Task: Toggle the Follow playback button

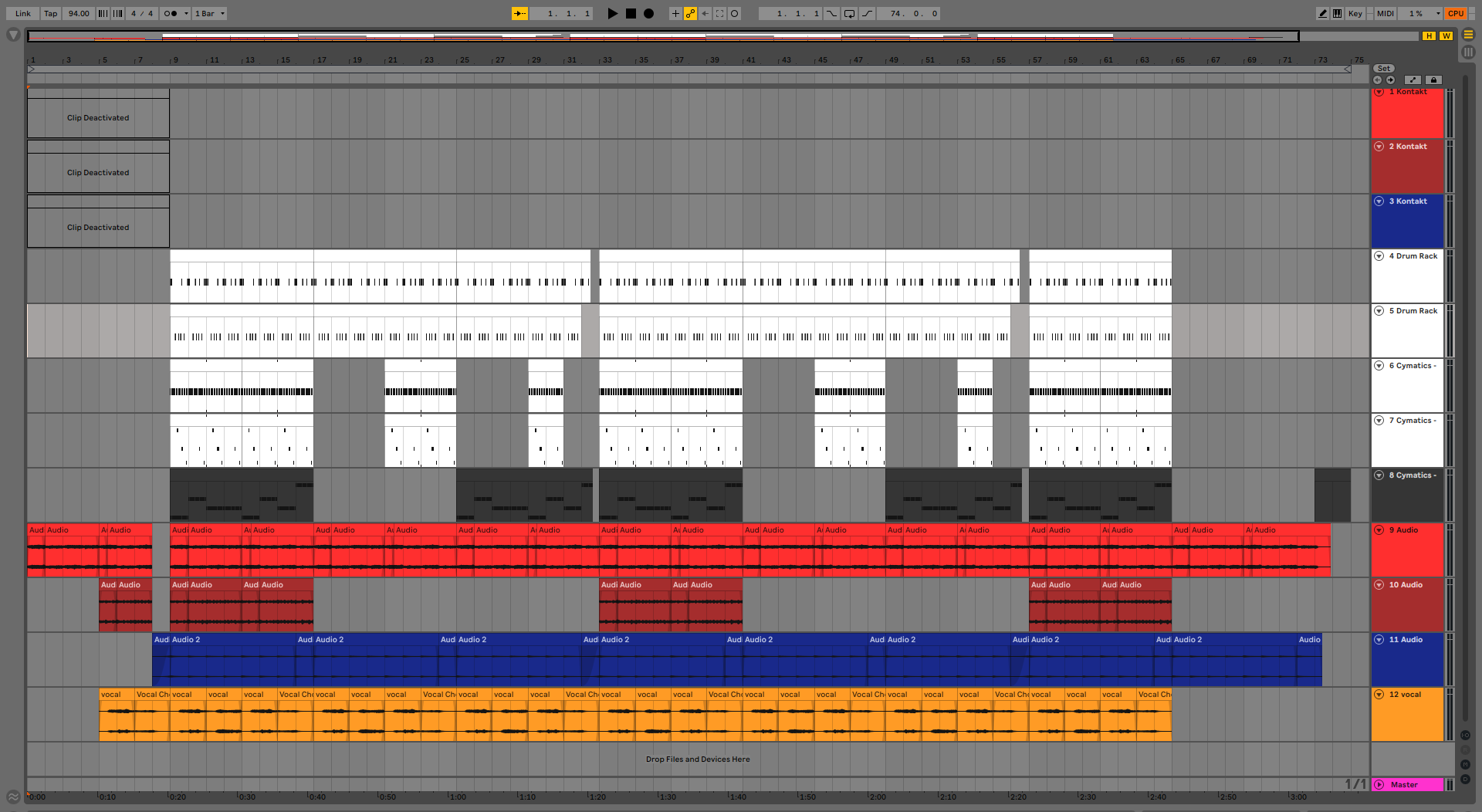Action: click(520, 13)
